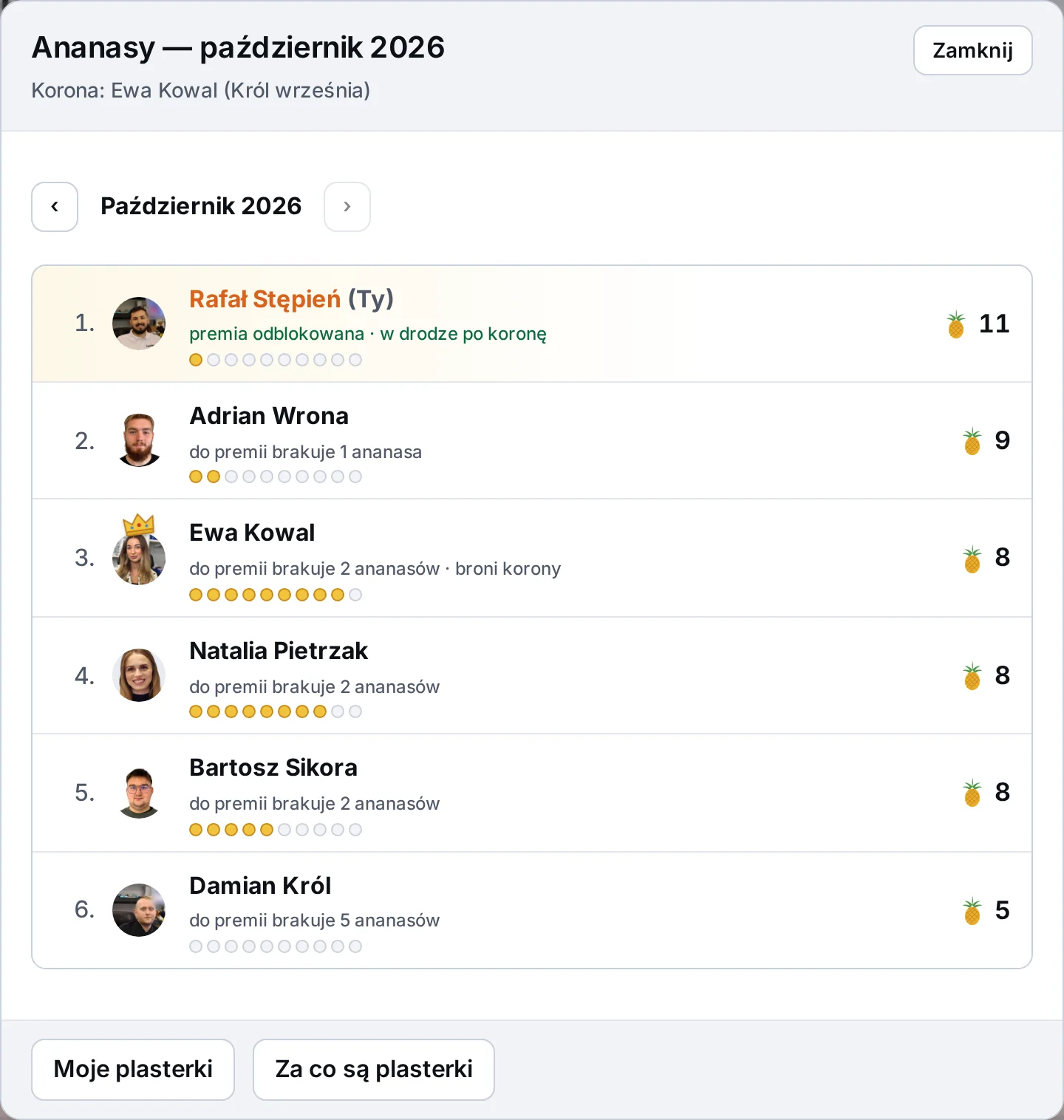The image size is (1064, 1120).
Task: Click the 'broni korony' status in Ewa Kowal's row
Action: [508, 569]
